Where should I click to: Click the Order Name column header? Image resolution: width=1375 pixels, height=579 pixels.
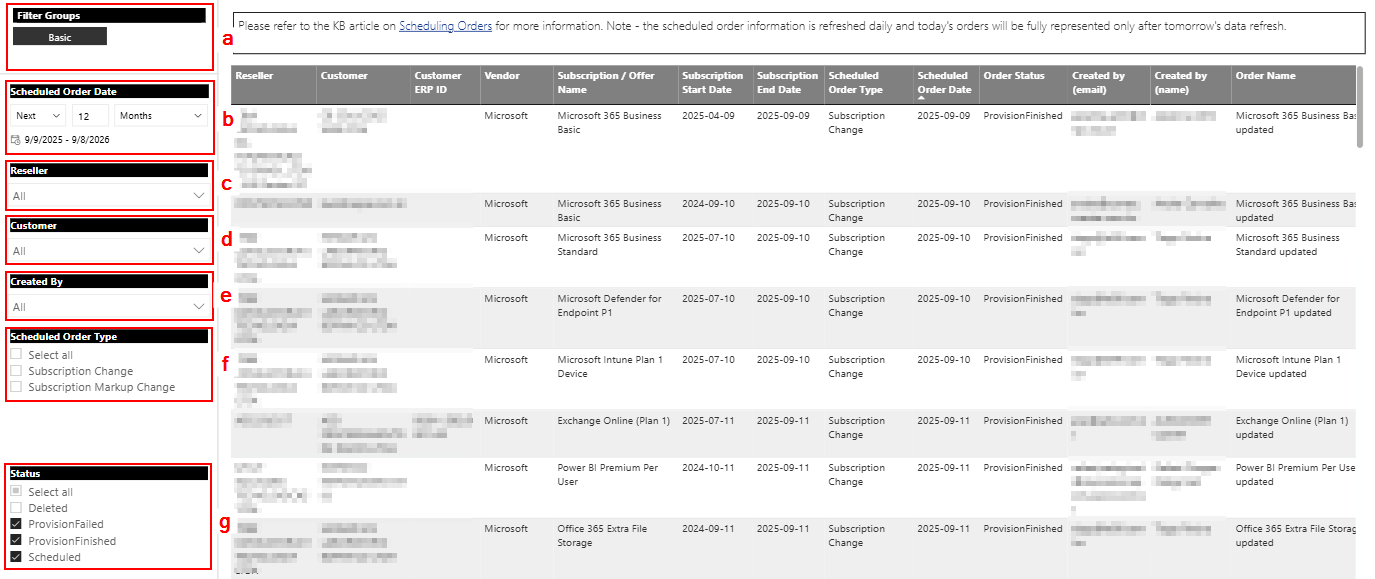pyautogui.click(x=1294, y=85)
